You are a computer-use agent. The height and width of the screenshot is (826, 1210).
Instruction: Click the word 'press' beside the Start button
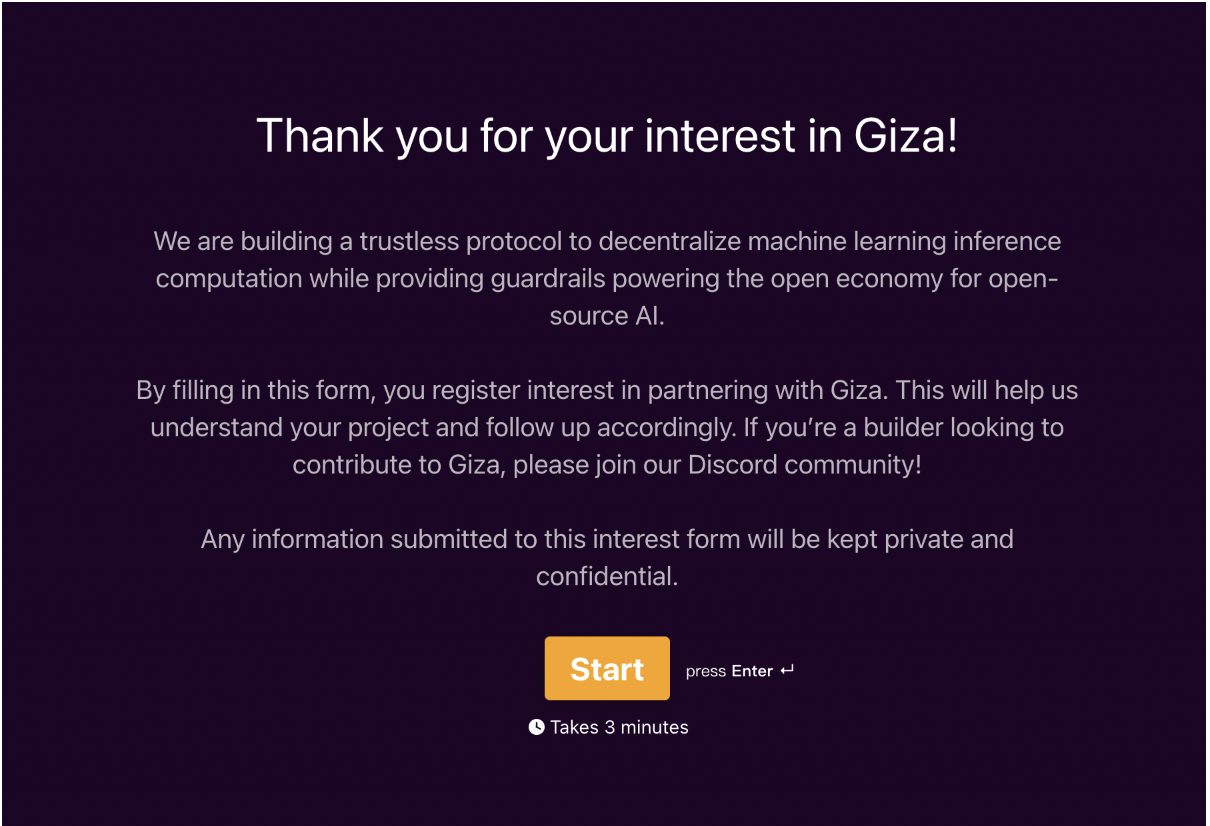pos(706,672)
